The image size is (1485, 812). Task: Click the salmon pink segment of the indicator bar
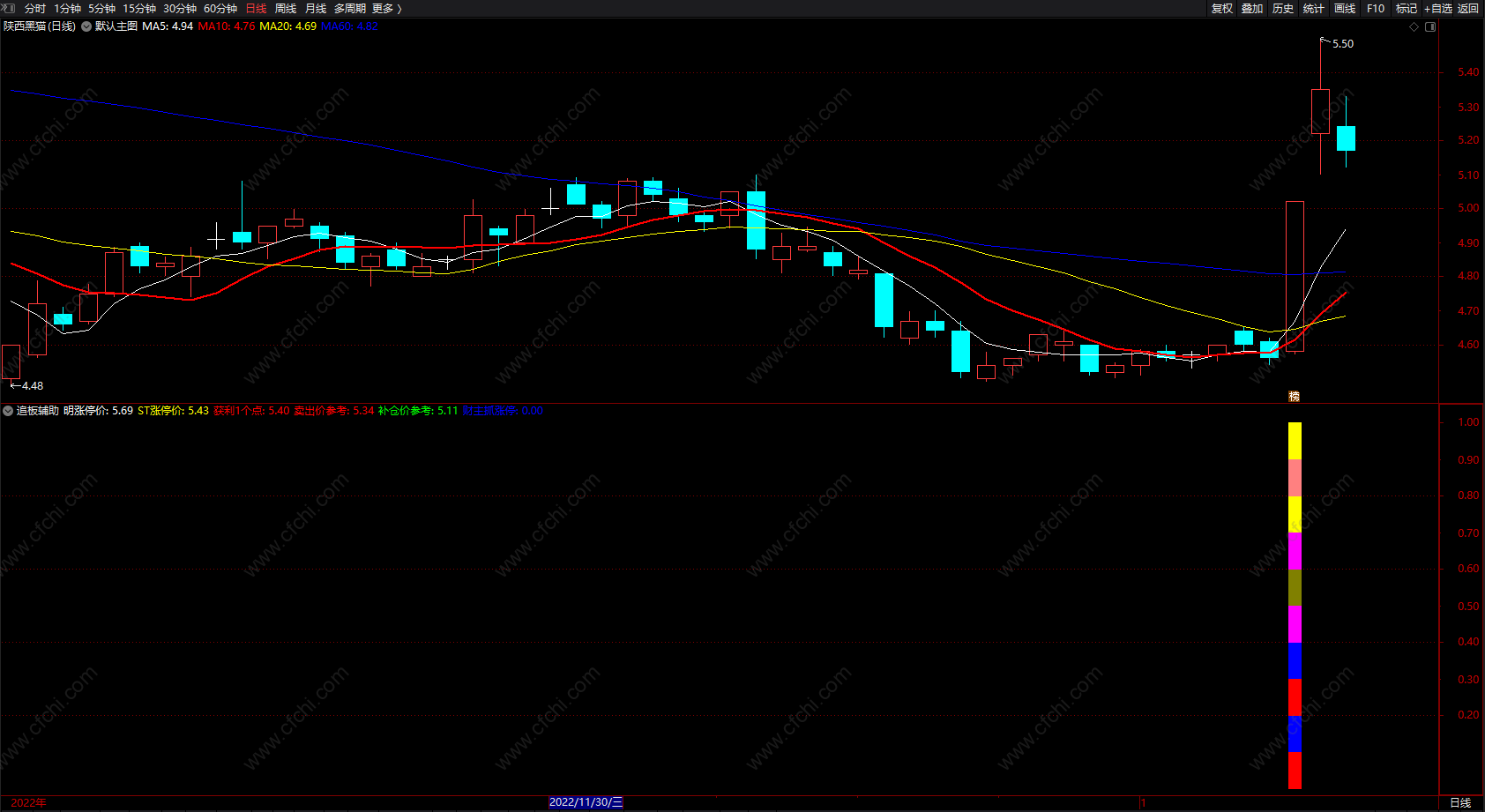[x=1295, y=478]
